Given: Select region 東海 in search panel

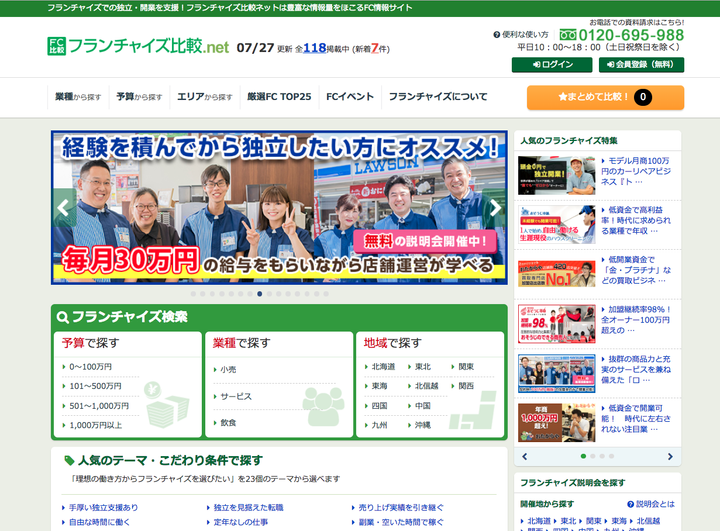Looking at the screenshot, I should [x=379, y=386].
